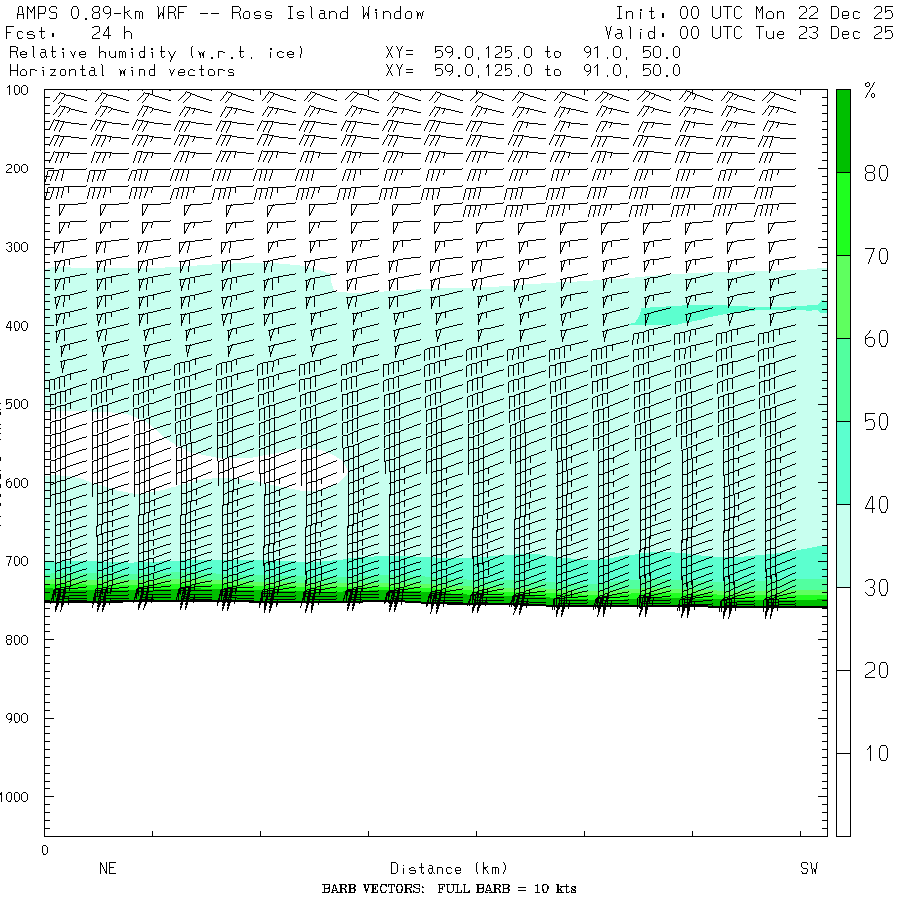The width and height of the screenshot is (900, 900).
Task: Click the 'Fcst: 24 h' forecast label
Action: tap(69, 33)
